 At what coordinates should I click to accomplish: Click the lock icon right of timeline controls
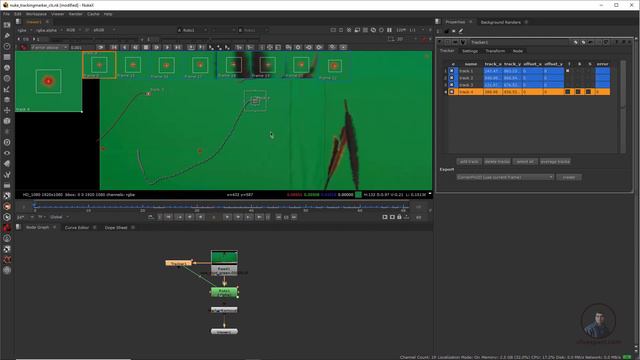click(399, 217)
